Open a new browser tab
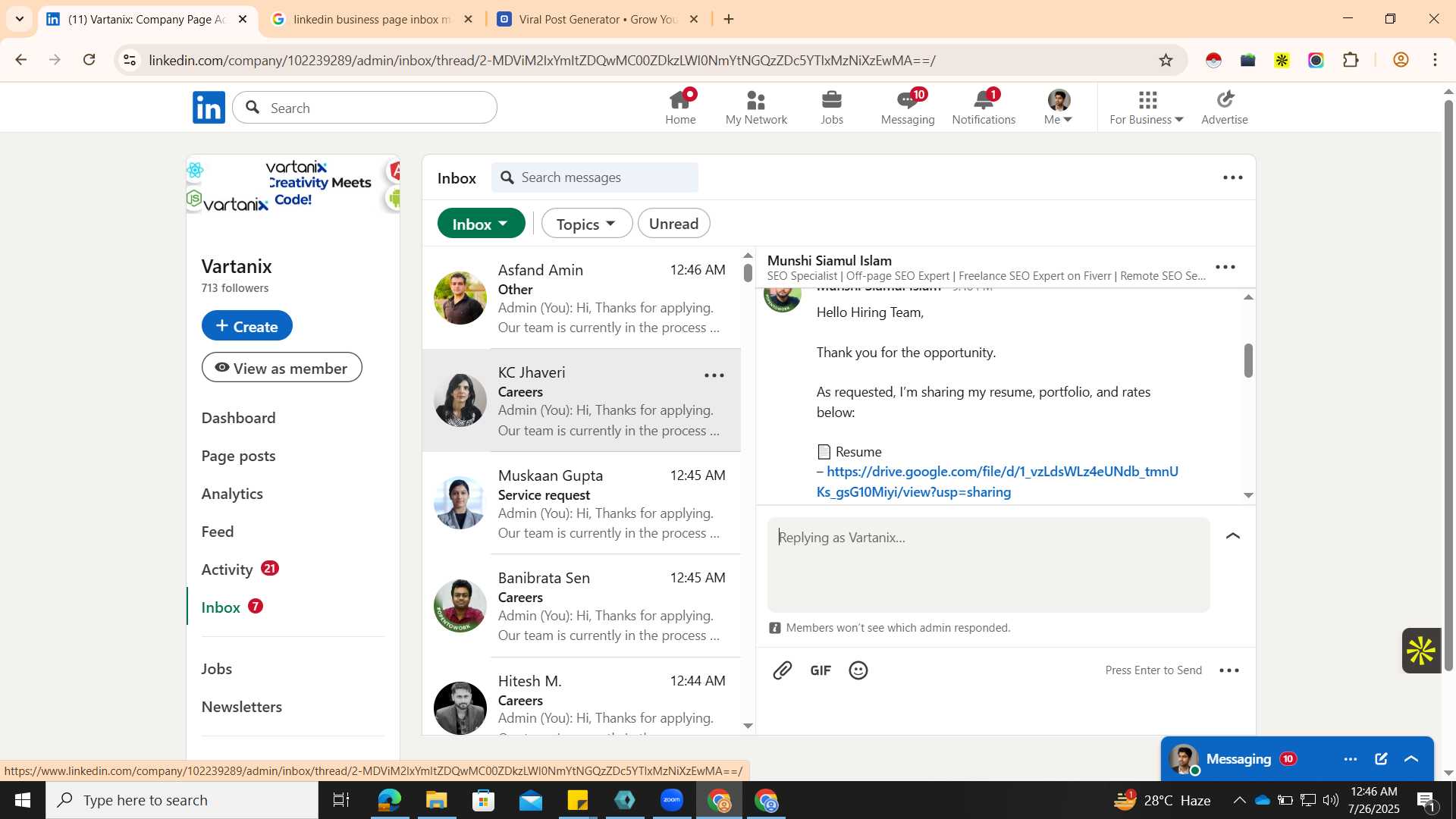Screen dimensions: 1456x819 [x=729, y=19]
